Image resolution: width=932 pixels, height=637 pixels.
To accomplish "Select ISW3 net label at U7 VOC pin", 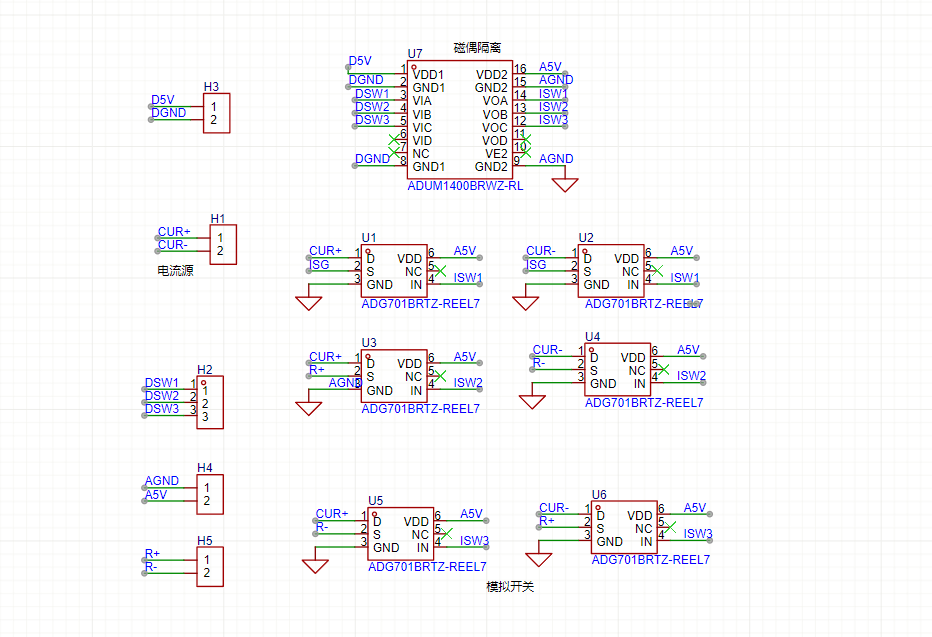I will click(x=553, y=120).
